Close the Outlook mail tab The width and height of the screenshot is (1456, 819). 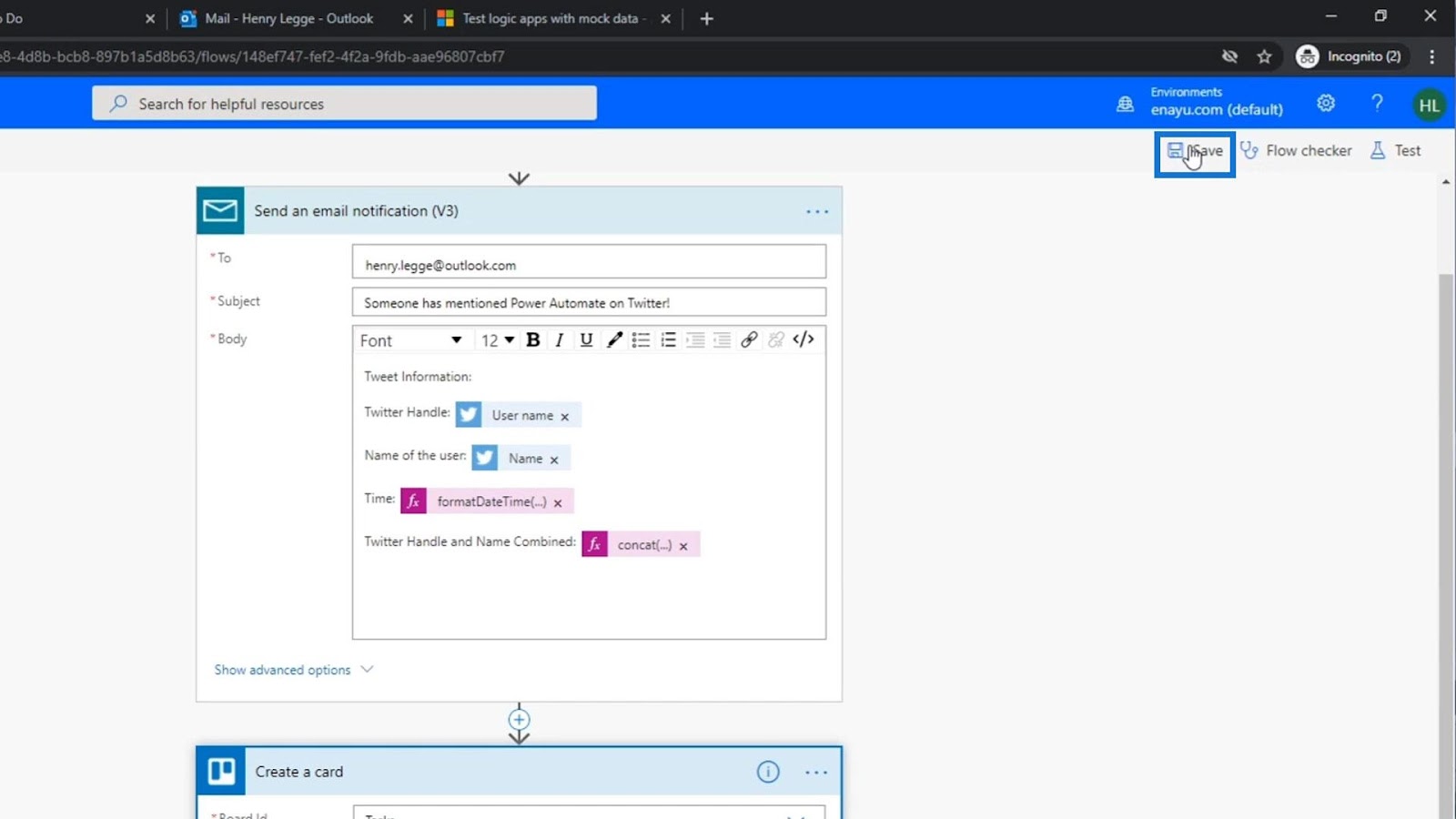pos(408,18)
